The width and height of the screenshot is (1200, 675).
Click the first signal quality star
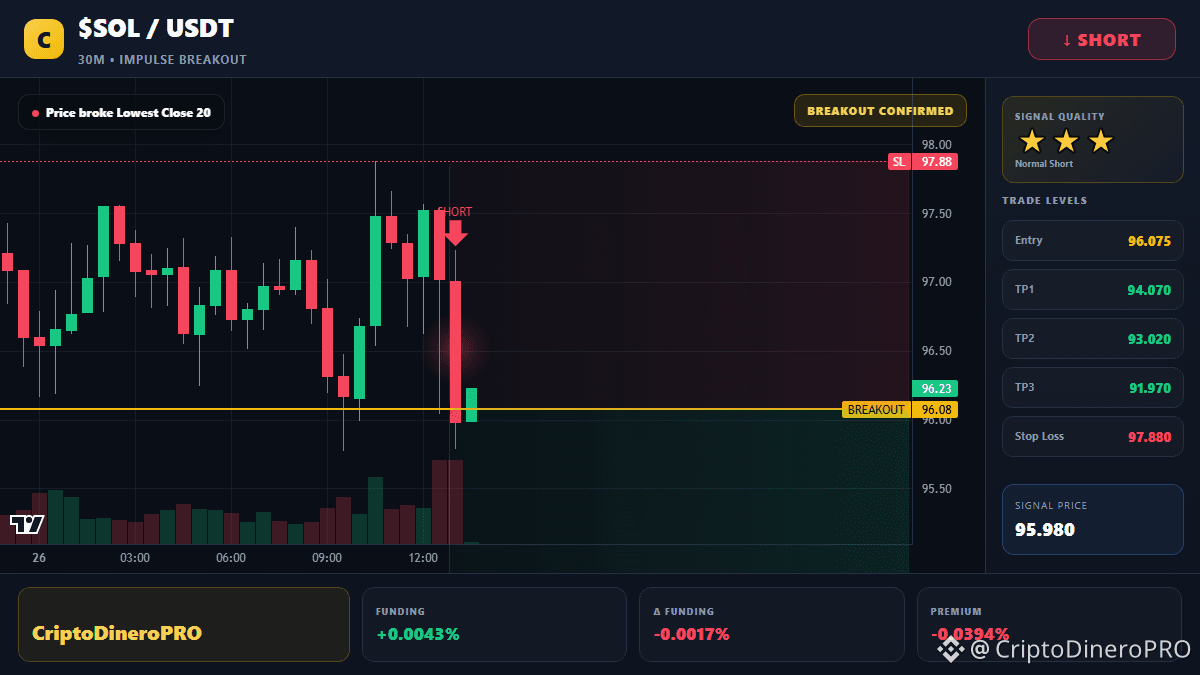pyautogui.click(x=1031, y=141)
